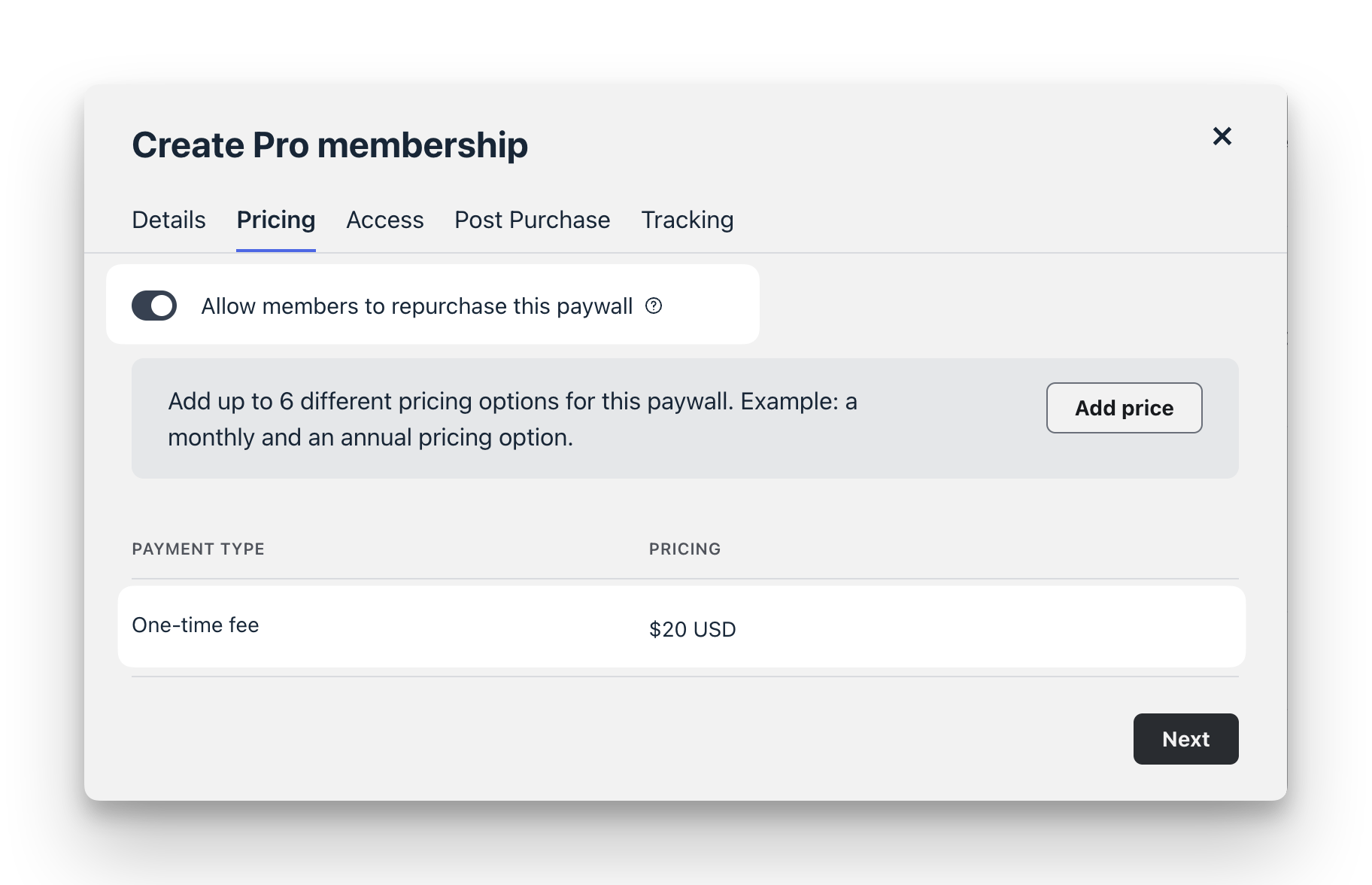This screenshot has height=885, width=1372.
Task: Select the Pricing tab
Action: 275,220
